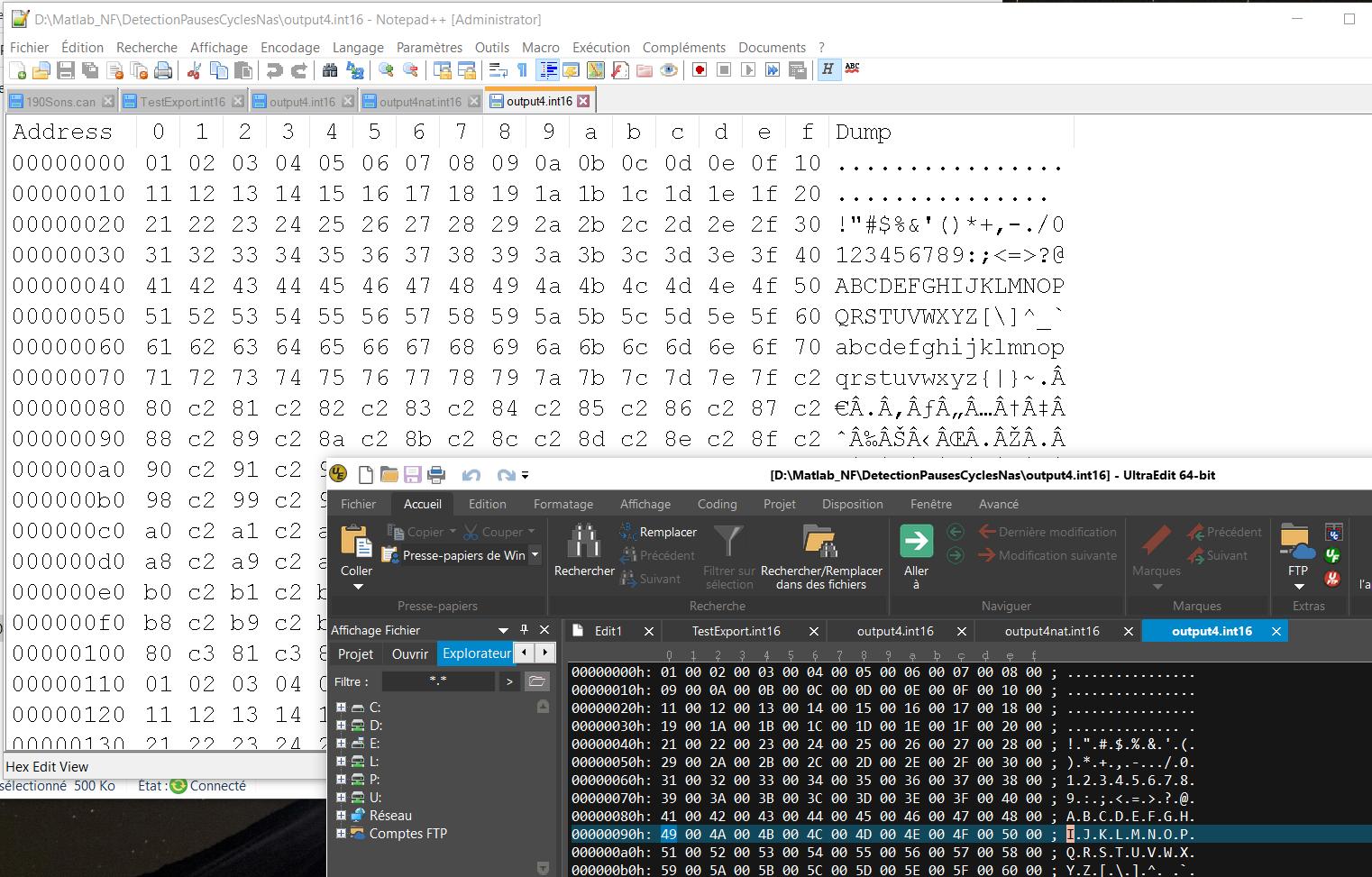Expand the Réseau tree node
The width and height of the screenshot is (1372, 877).
tap(342, 816)
